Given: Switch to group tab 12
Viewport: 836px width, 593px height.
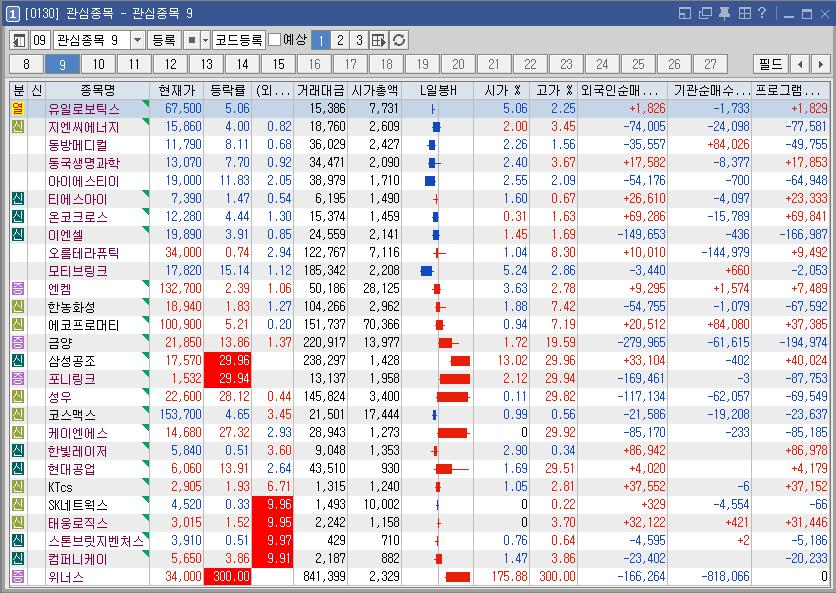Looking at the screenshot, I should pos(171,65).
